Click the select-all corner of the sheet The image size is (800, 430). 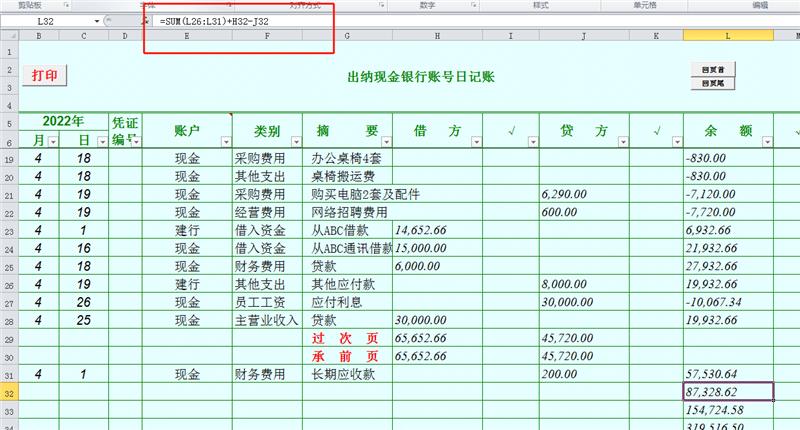coord(9,36)
